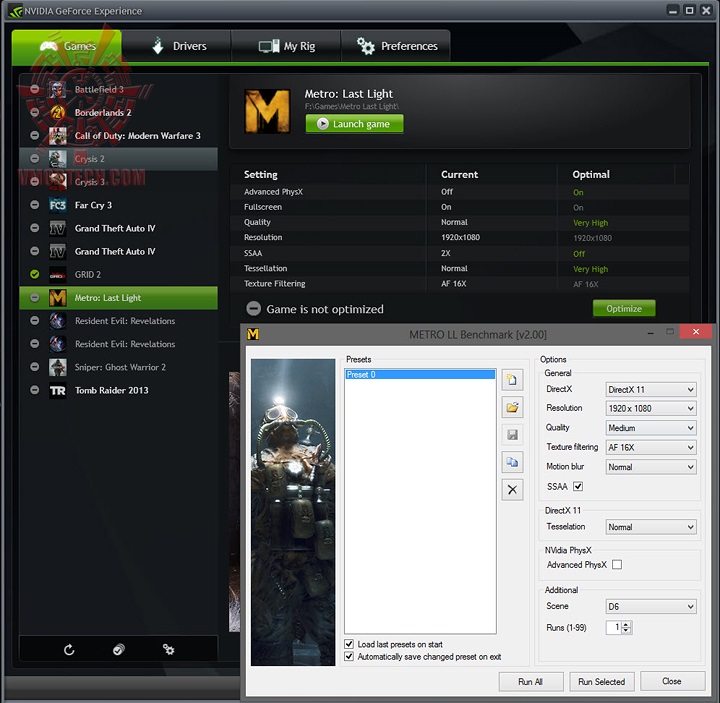Click the Far Cry 3 FC3 icon
Screen dimensions: 720x703
point(57,205)
